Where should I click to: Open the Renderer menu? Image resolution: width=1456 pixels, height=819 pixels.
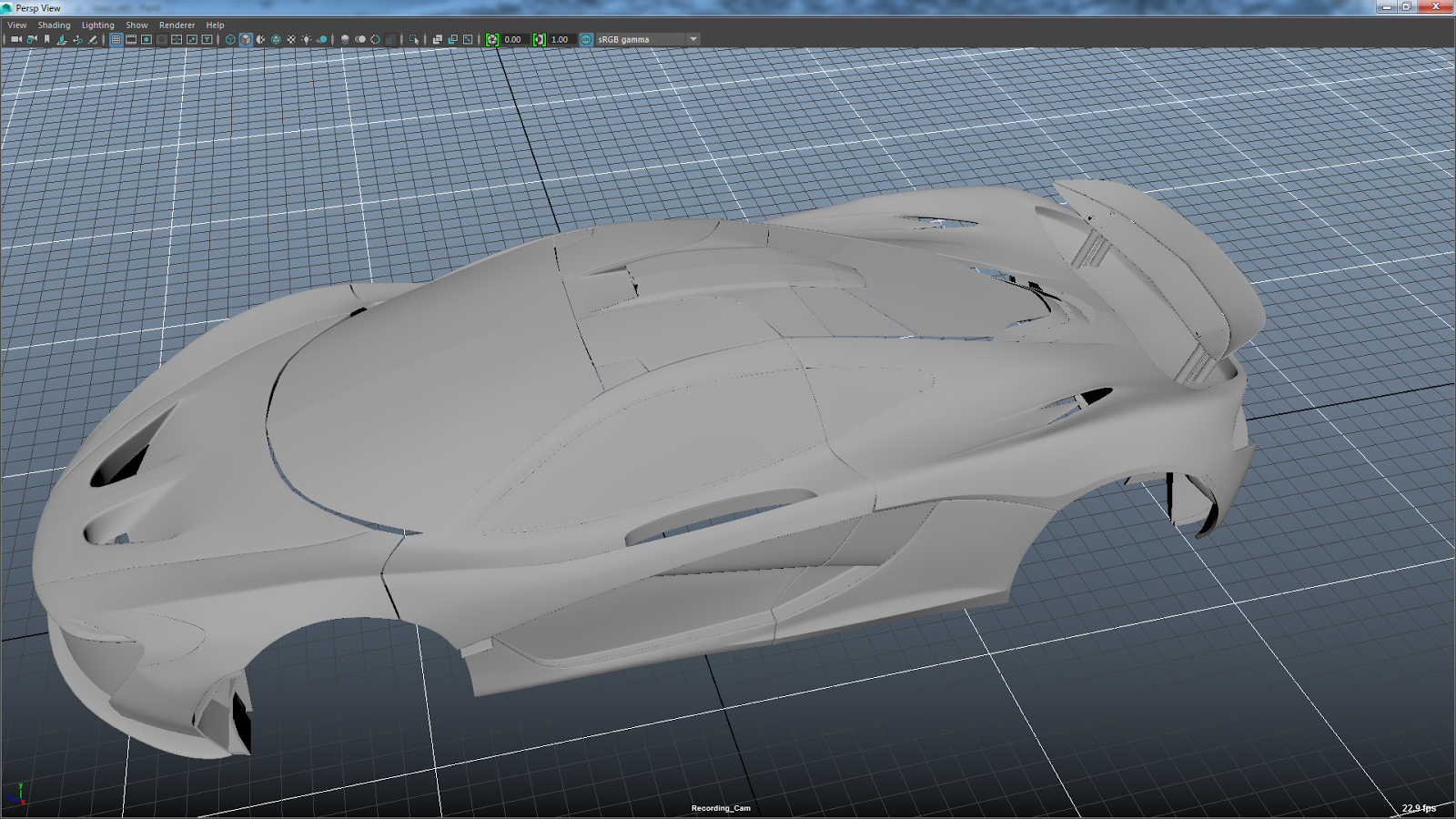click(x=177, y=25)
